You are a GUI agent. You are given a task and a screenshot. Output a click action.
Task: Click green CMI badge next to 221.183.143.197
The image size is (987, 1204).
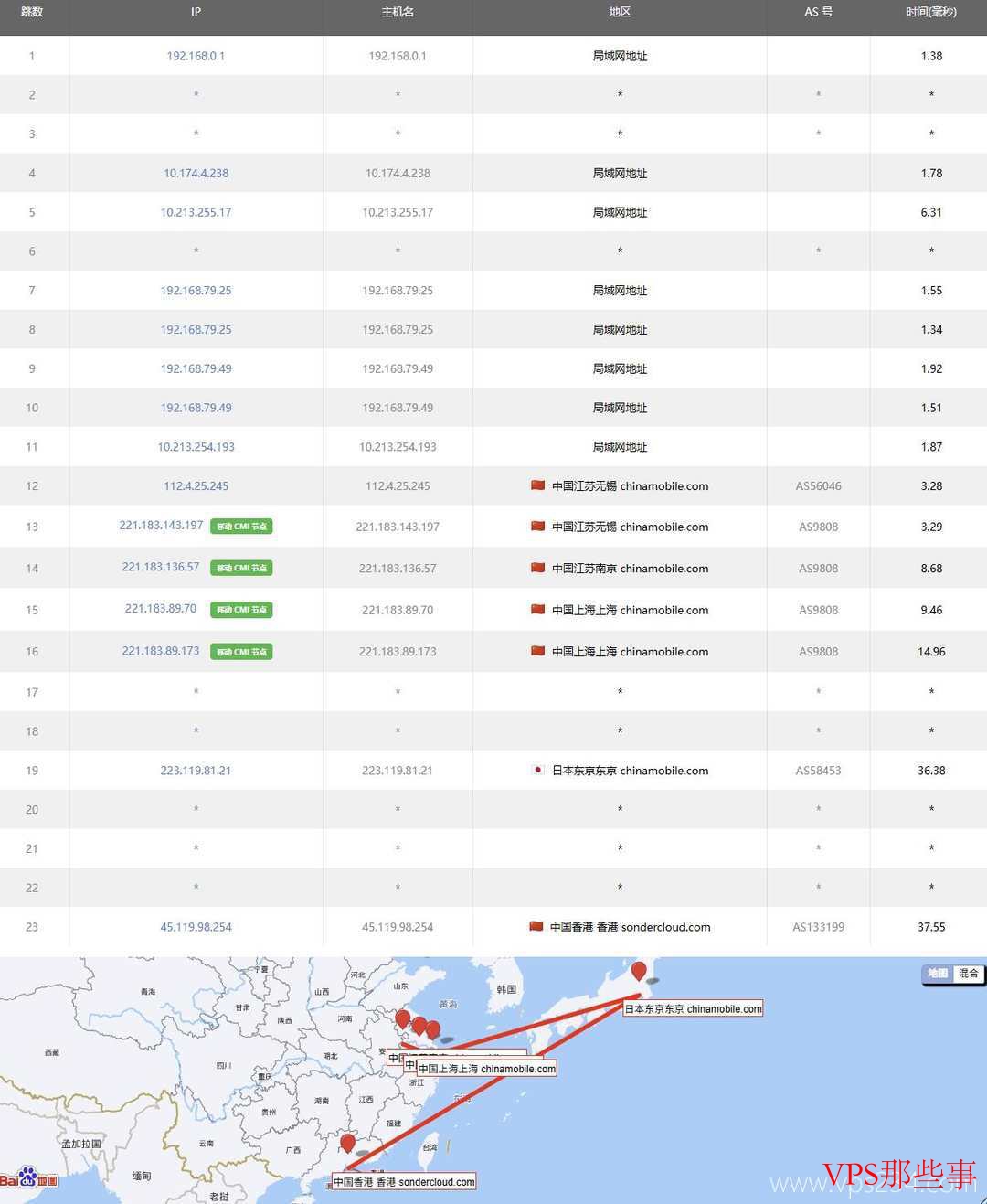241,527
